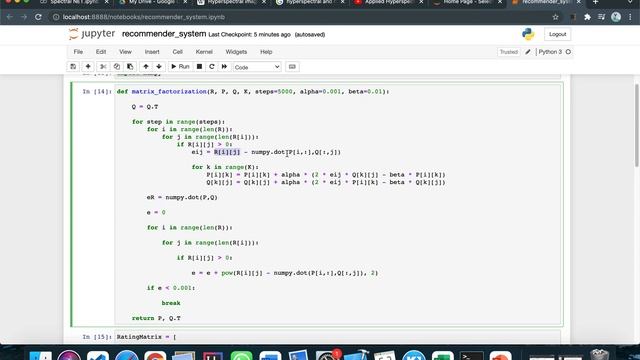This screenshot has width=640, height=360.
Task: Cut selected cells using the scissors icon
Action: (103, 67)
